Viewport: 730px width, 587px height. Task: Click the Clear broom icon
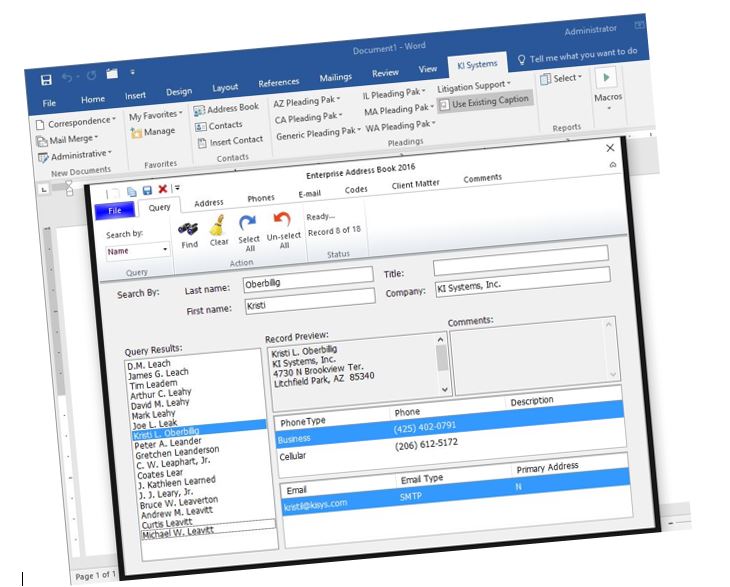point(217,225)
